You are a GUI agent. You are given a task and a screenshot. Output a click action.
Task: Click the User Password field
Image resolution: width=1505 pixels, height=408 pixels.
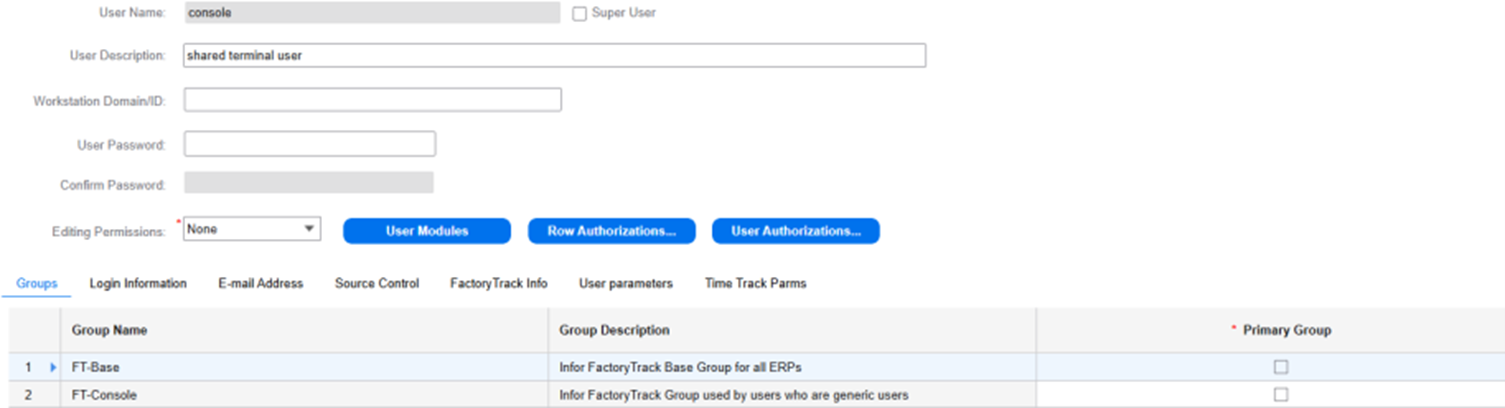pos(309,144)
